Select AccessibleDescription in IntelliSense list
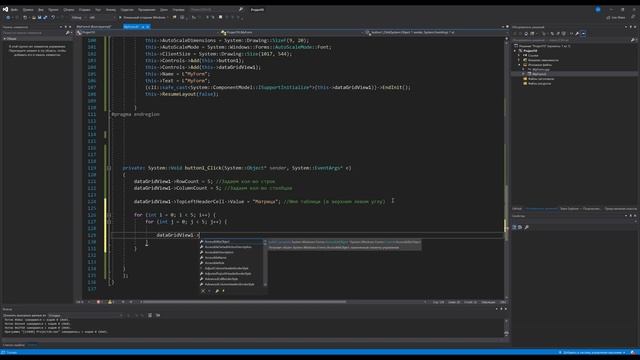The width and height of the screenshot is (640, 360). (x=231, y=252)
